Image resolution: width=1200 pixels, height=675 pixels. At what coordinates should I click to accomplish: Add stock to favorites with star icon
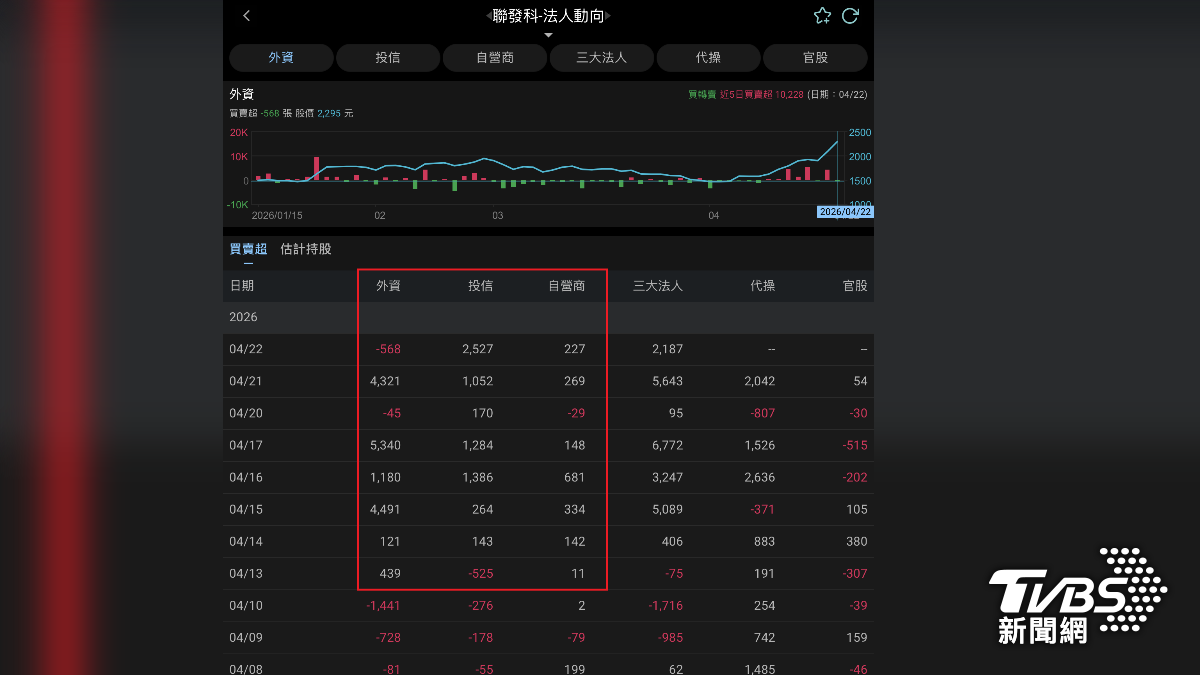[x=822, y=16]
